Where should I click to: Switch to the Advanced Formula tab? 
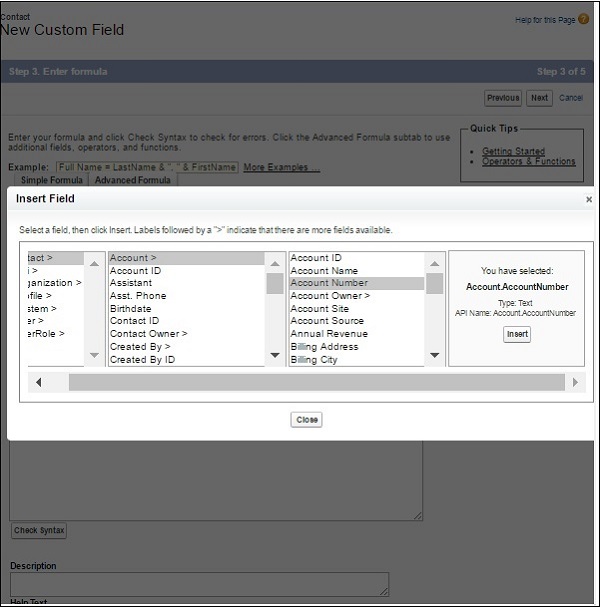point(132,180)
